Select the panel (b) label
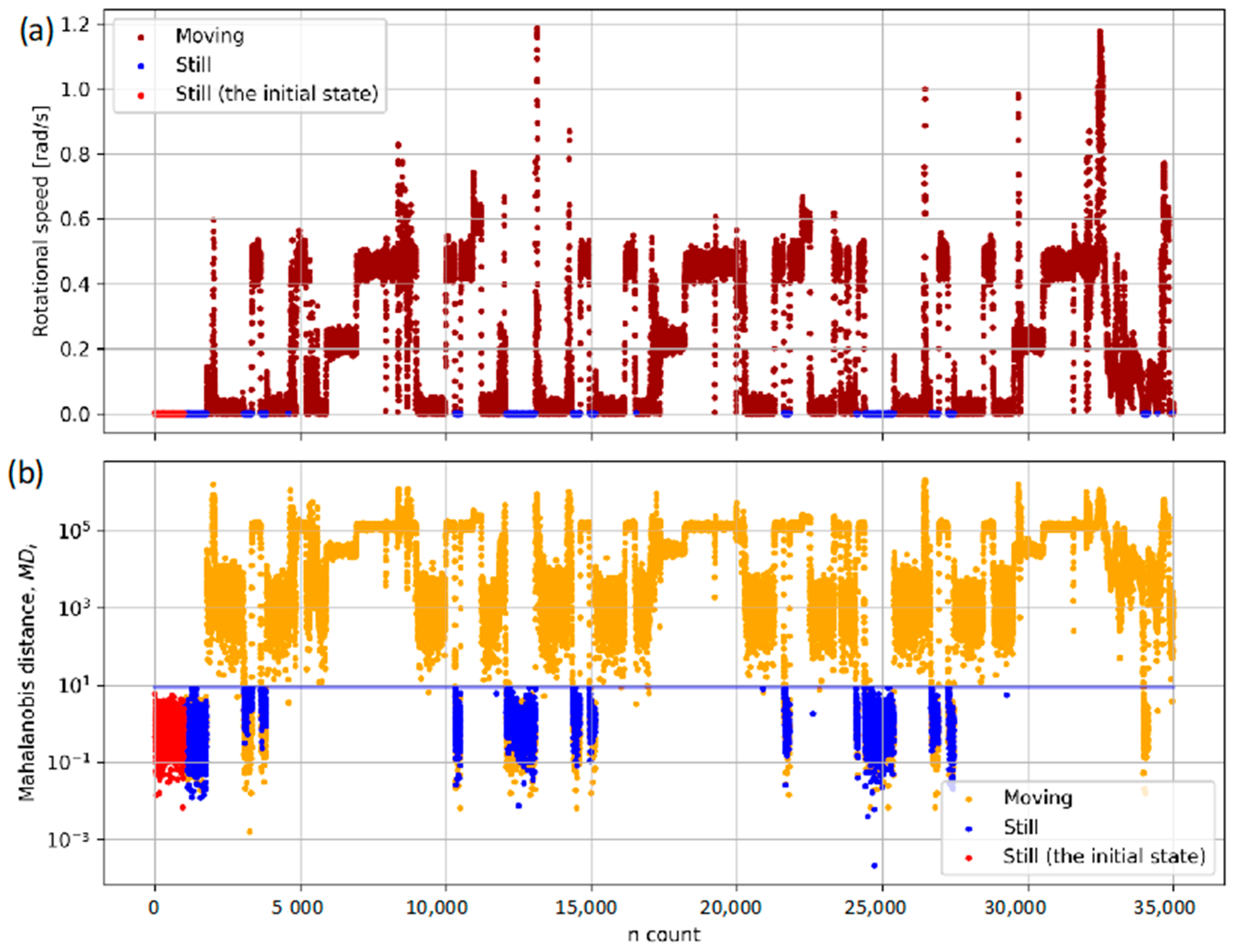This screenshot has height=952, width=1234. [25, 474]
